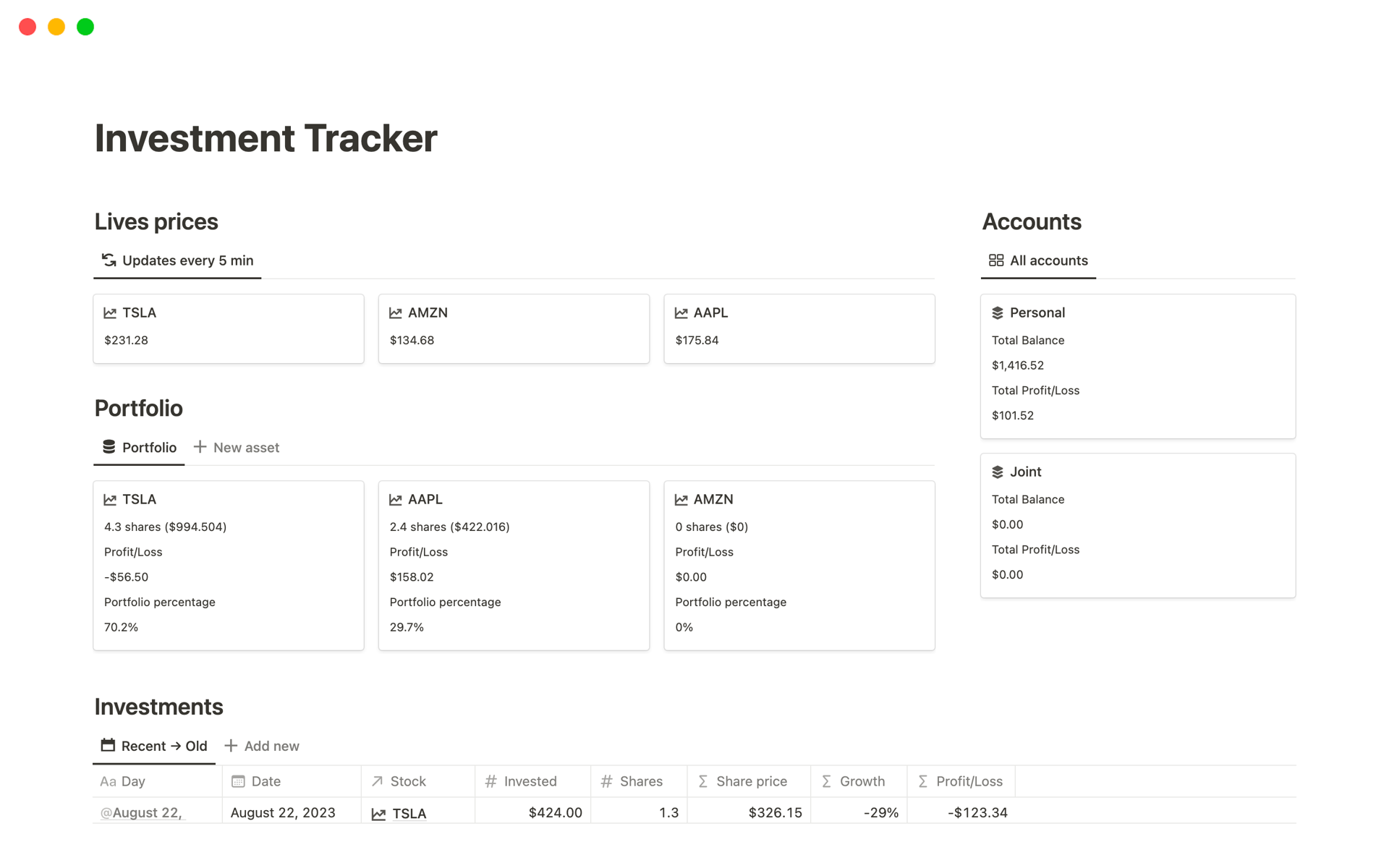Image resolution: width=1389 pixels, height=868 pixels.
Task: Click New asset to add a holding
Action: click(246, 447)
